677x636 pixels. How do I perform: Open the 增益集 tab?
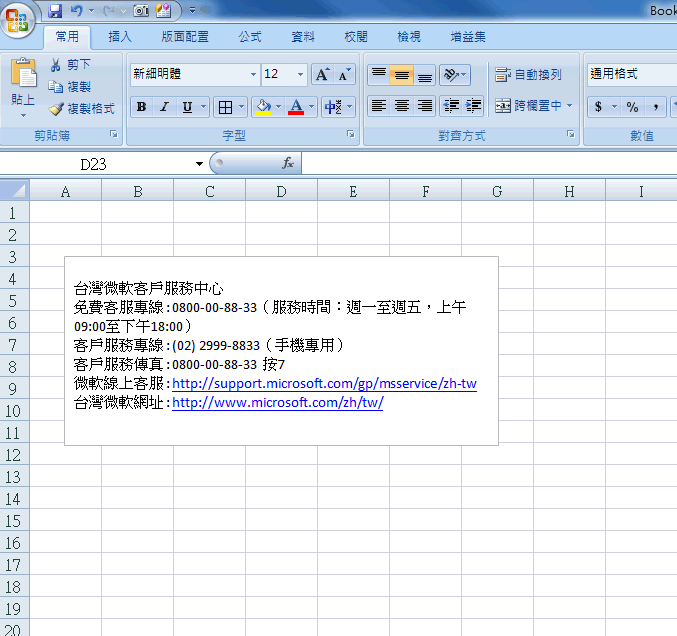[x=468, y=37]
